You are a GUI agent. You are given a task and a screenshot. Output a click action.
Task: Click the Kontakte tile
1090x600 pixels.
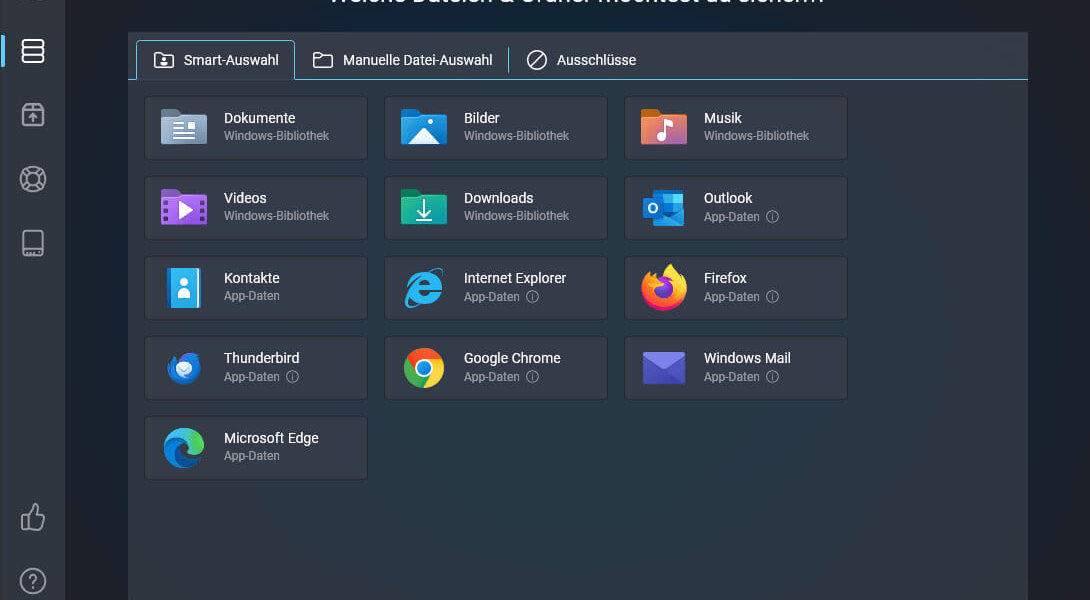(x=256, y=287)
